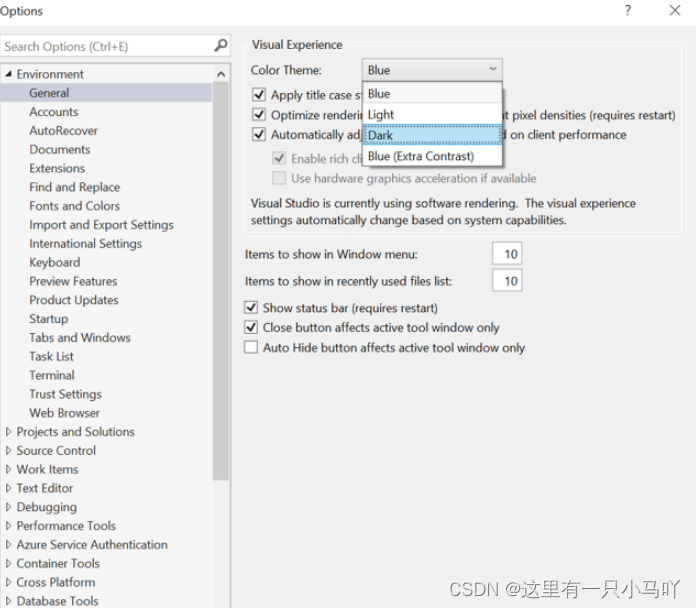Expand Text Editor node
The width and height of the screenshot is (696, 608).
click(8, 488)
